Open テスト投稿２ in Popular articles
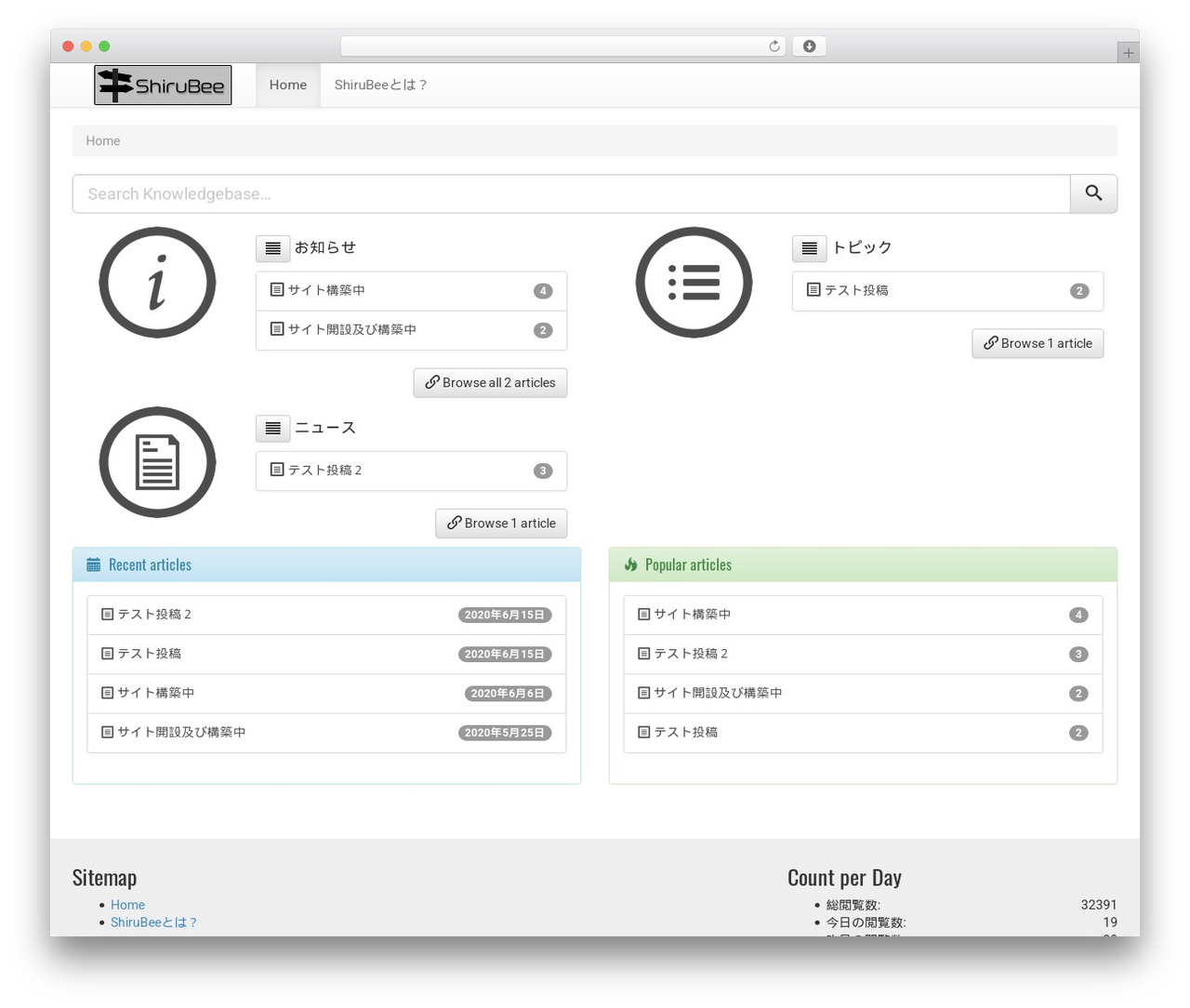This screenshot has width=1190, height=1008. tap(863, 654)
